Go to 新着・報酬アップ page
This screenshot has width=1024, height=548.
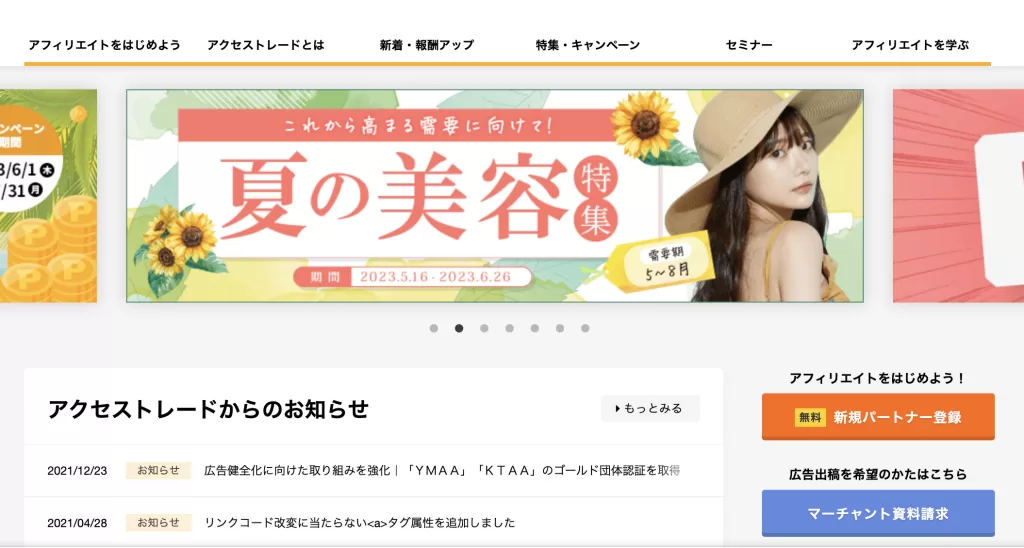[426, 45]
